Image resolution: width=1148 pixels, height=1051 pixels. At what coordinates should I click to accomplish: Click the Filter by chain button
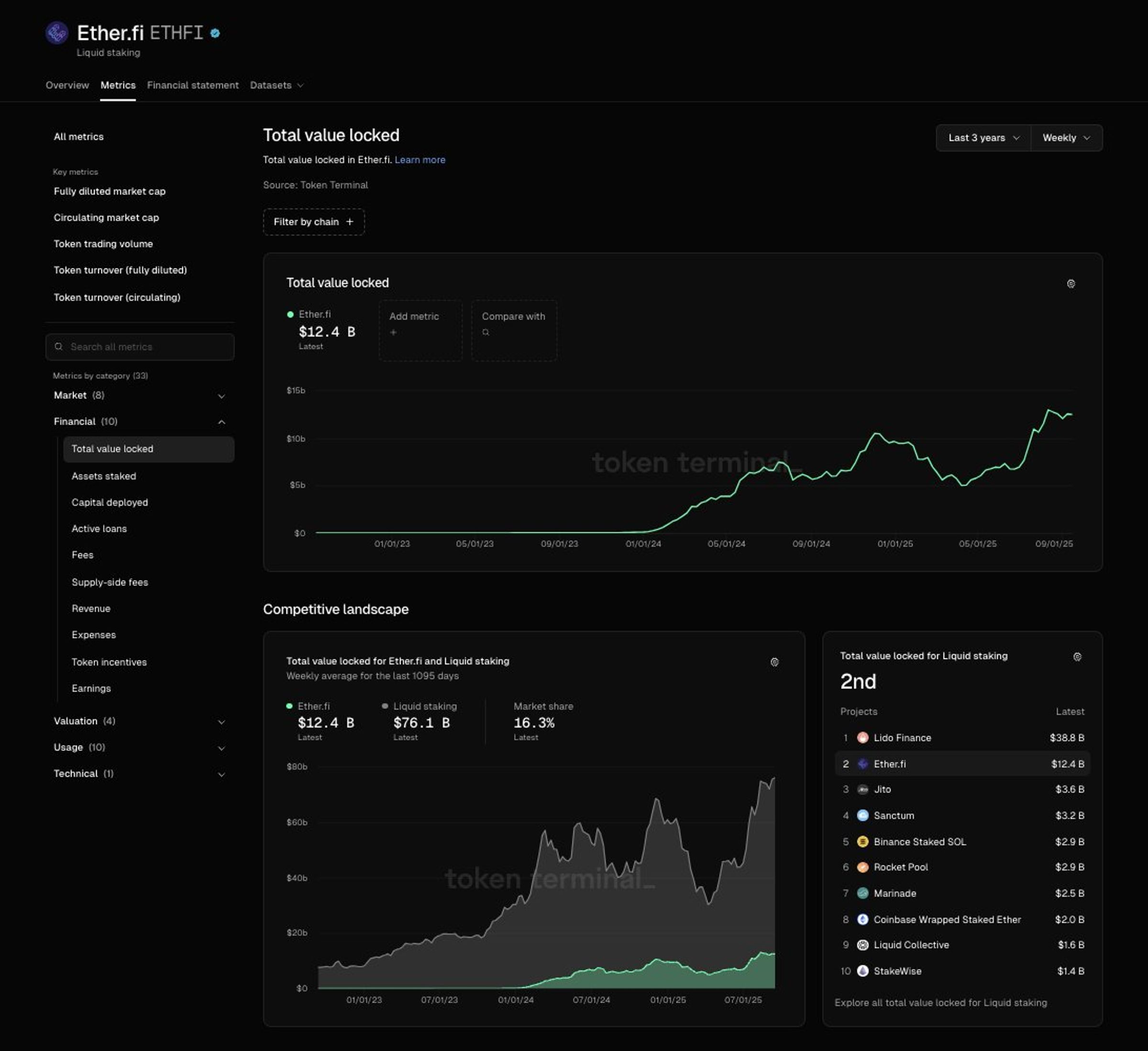coord(314,221)
